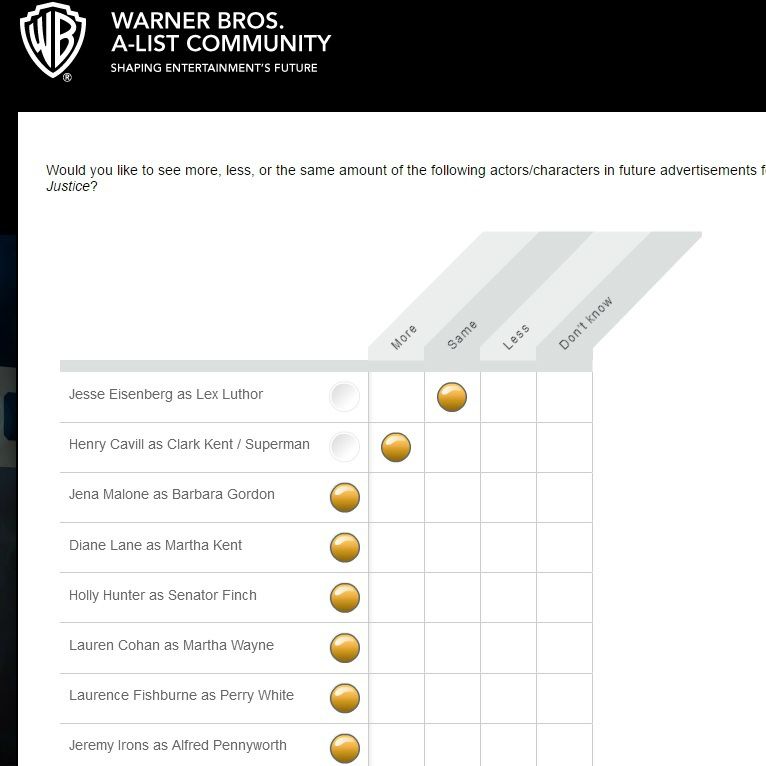Click the Warner Bros. shield logo
This screenshot has width=766, height=766.
[x=53, y=40]
